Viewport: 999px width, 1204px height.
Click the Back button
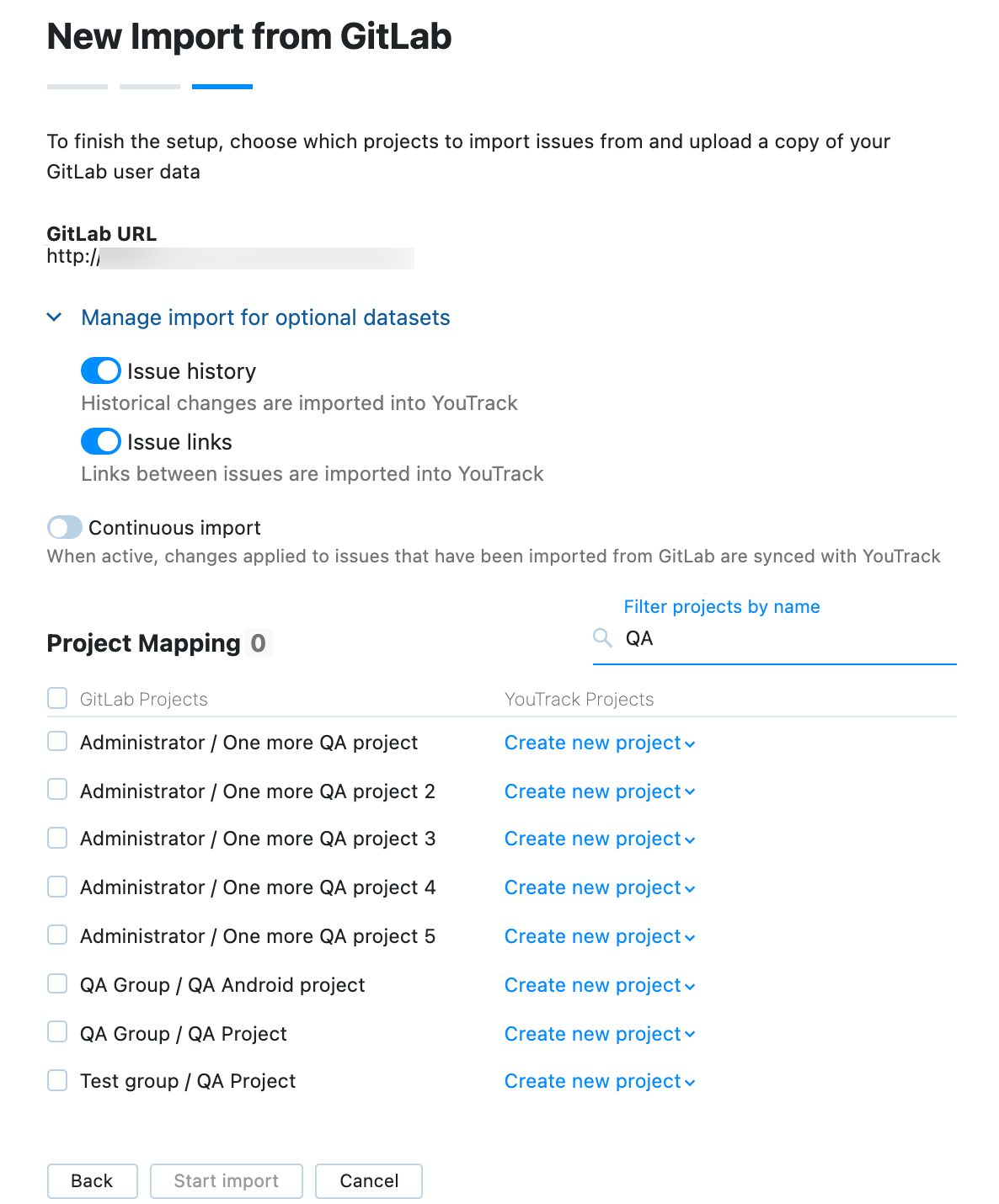92,1180
